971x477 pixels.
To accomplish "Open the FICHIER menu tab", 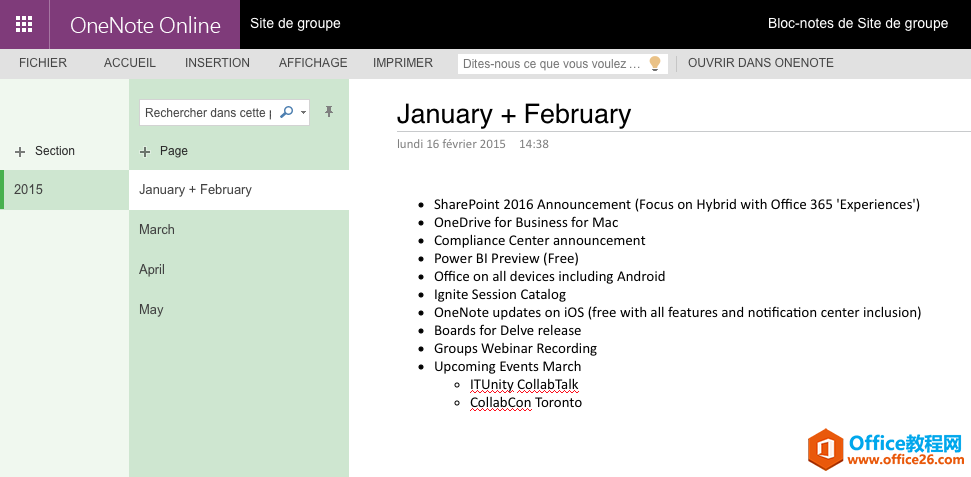I will click(x=43, y=63).
